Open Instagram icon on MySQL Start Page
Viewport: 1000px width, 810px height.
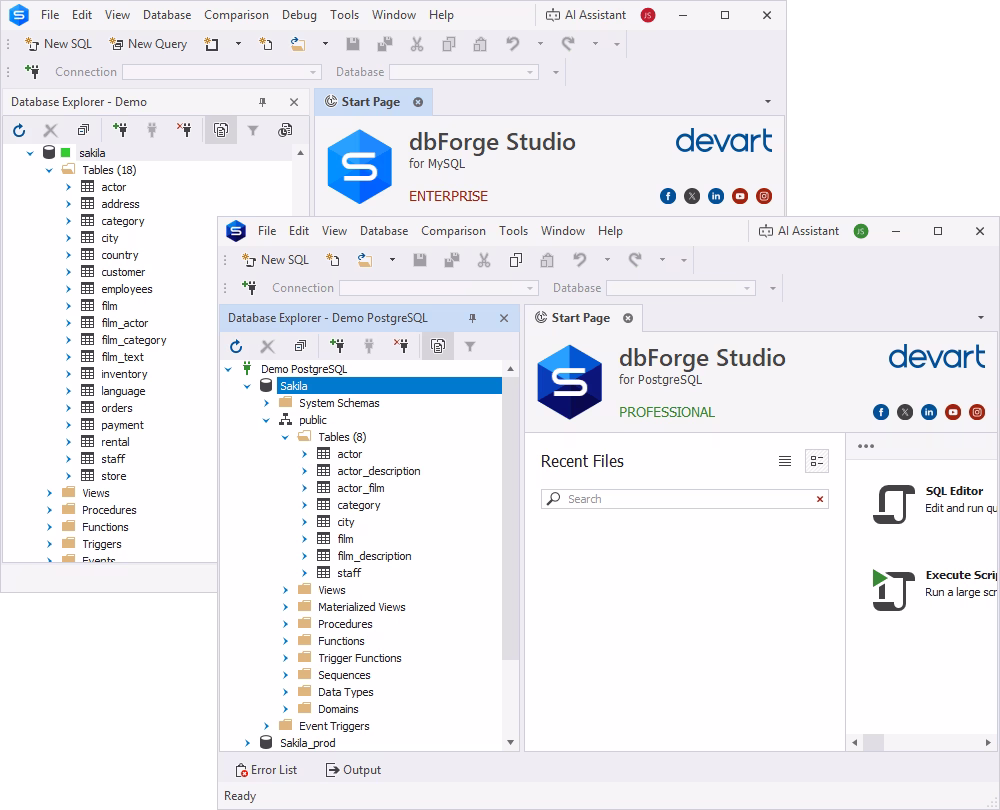pyautogui.click(x=764, y=196)
